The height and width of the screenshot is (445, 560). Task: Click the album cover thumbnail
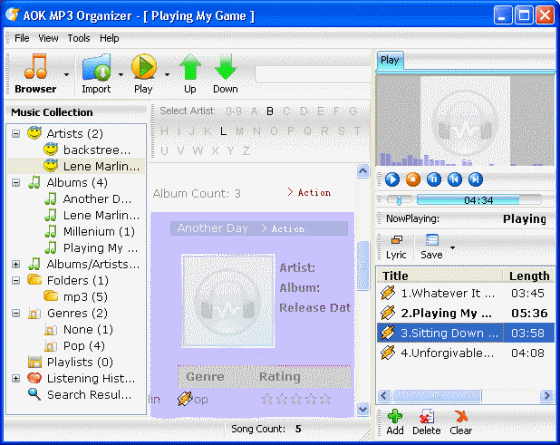pos(228,301)
